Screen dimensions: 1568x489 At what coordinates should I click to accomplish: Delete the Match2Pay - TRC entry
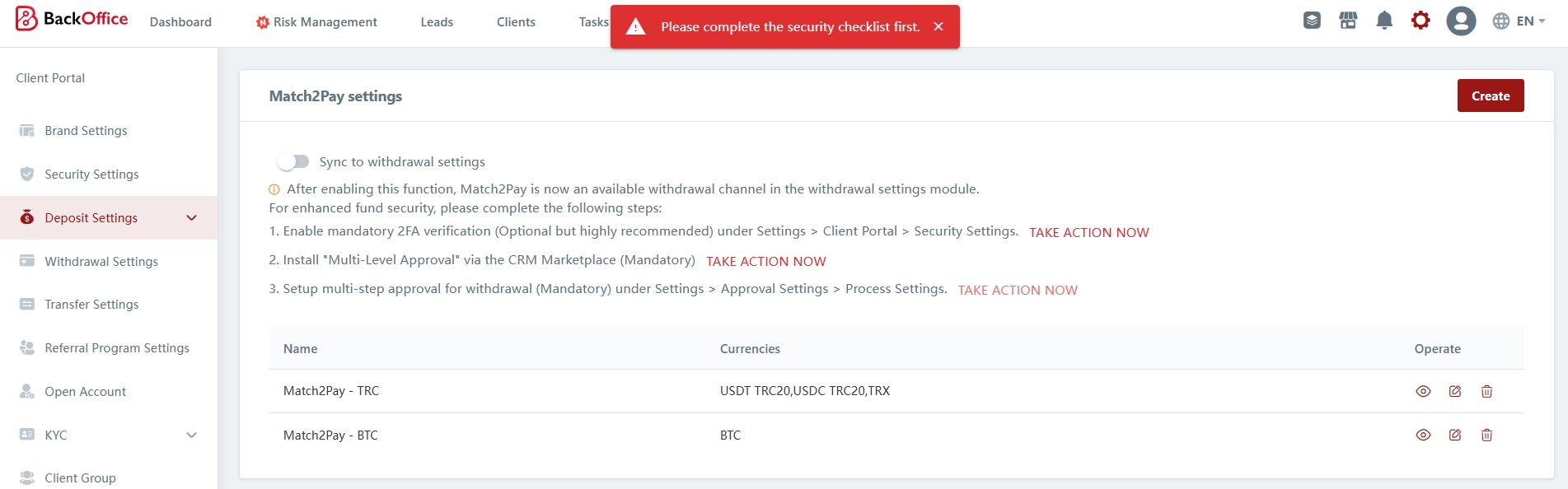[1486, 391]
